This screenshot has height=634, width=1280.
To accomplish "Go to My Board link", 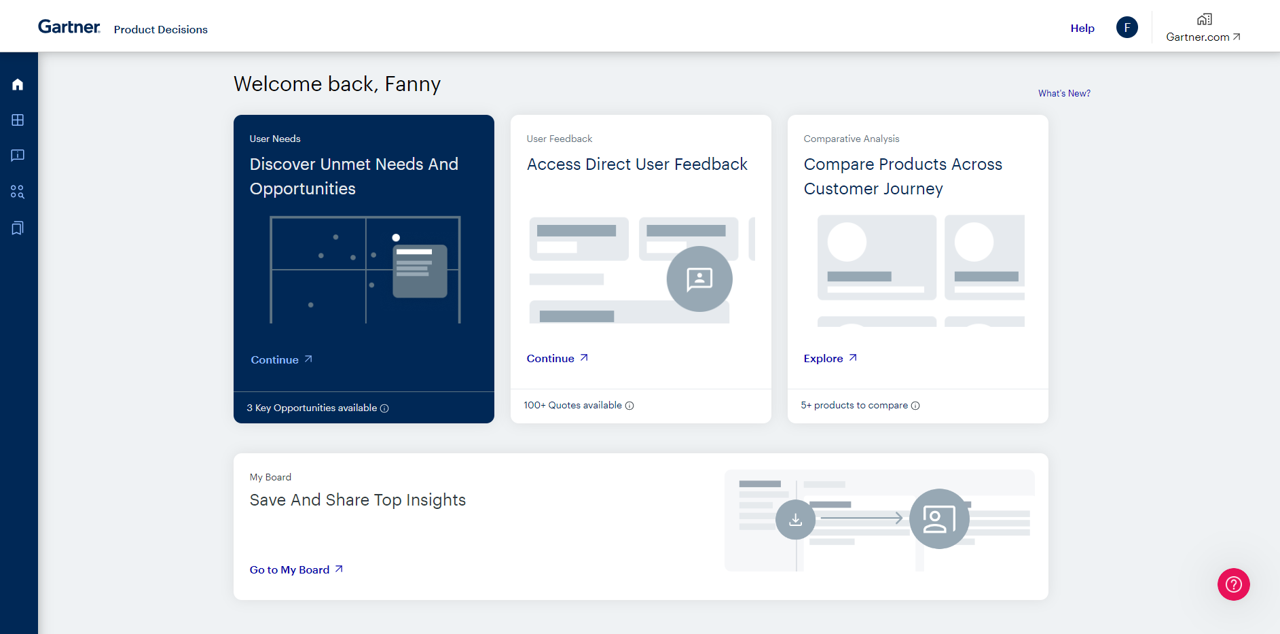I will 296,570.
